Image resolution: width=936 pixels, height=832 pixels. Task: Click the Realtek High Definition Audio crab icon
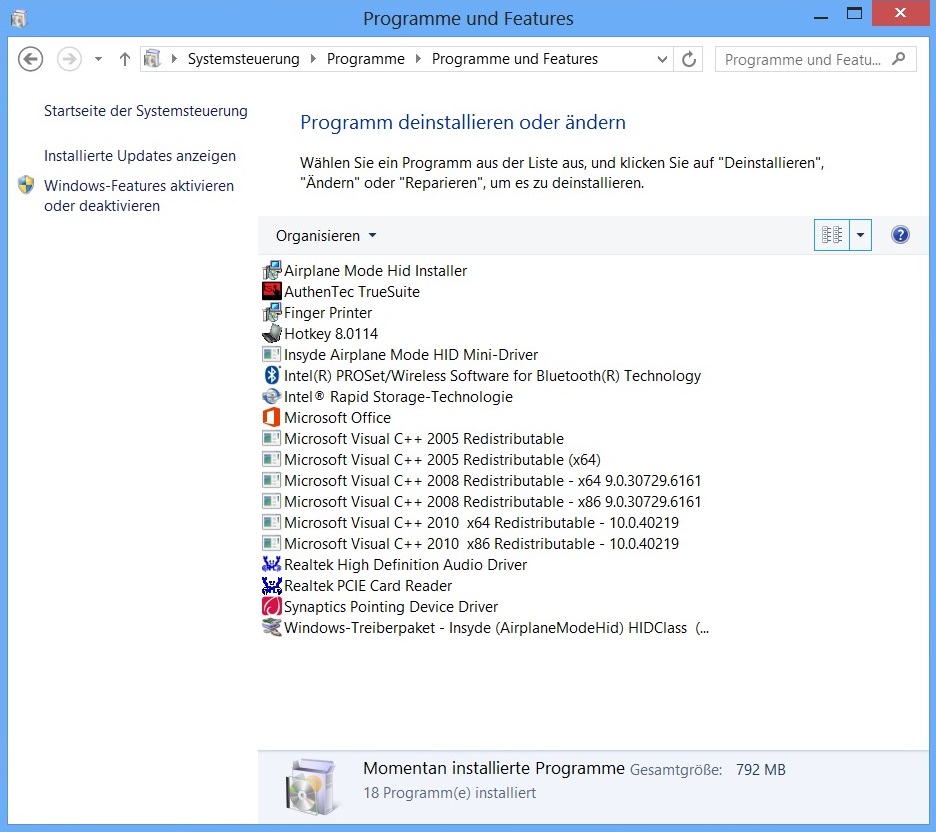pos(272,564)
